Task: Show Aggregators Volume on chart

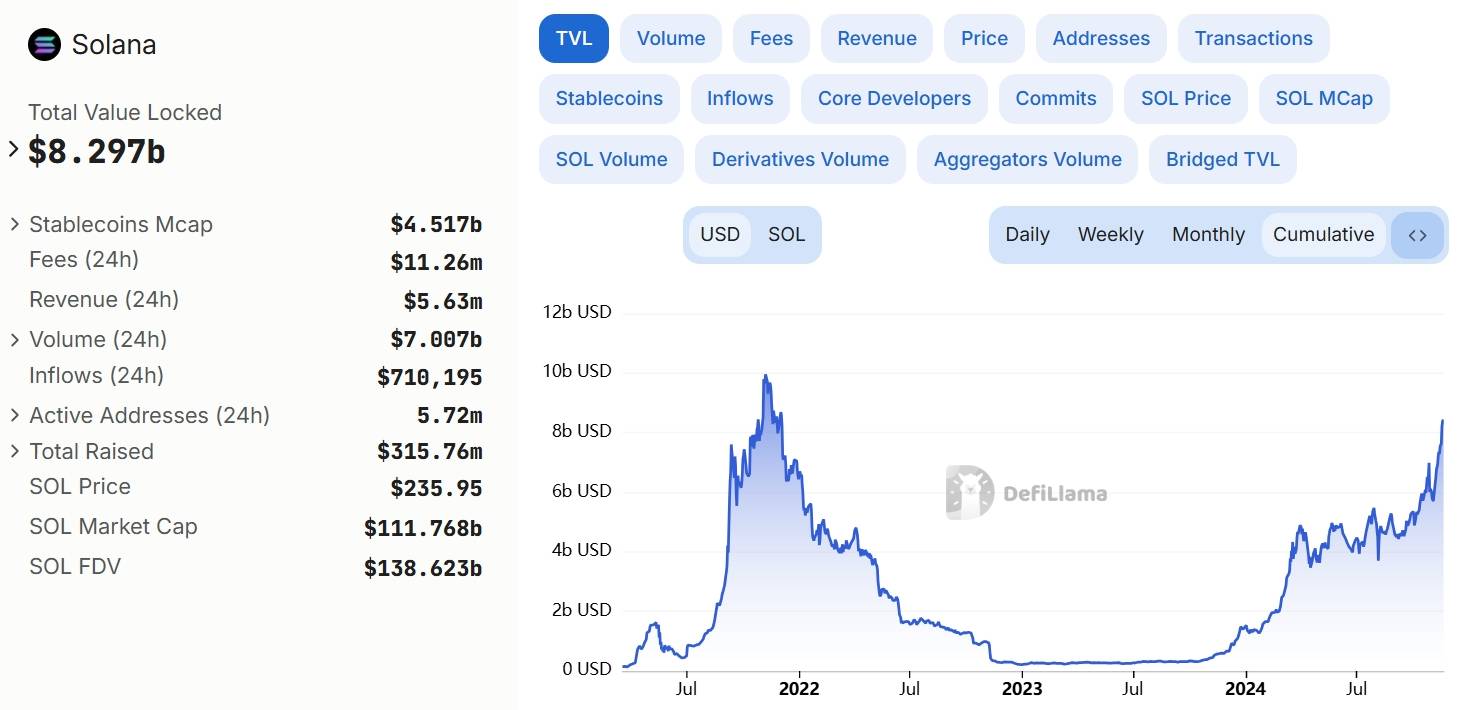Action: (x=1027, y=160)
